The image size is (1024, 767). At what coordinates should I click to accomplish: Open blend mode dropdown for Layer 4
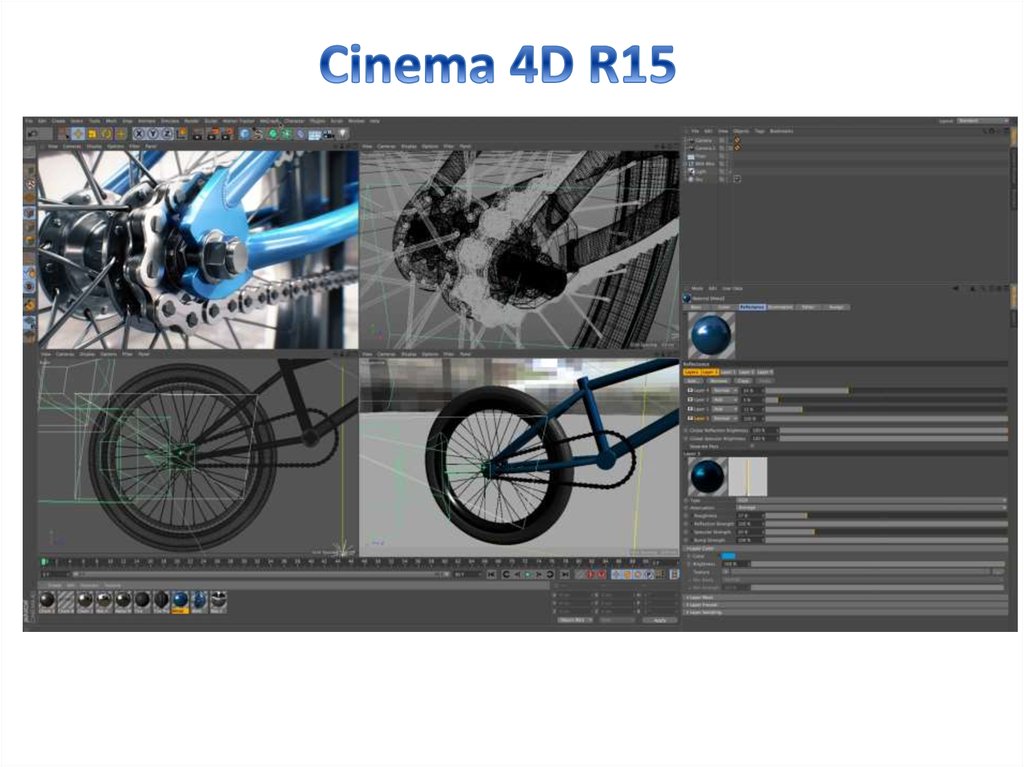pyautogui.click(x=724, y=391)
